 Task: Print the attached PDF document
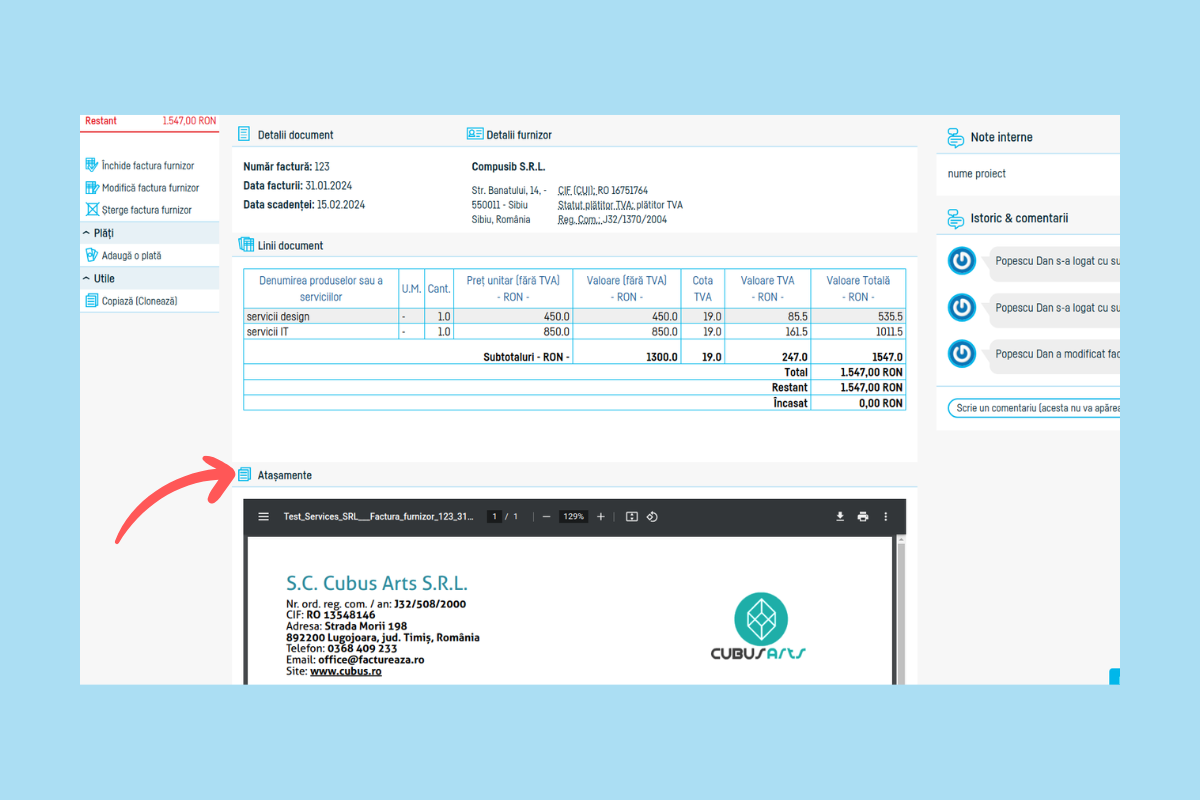863,517
